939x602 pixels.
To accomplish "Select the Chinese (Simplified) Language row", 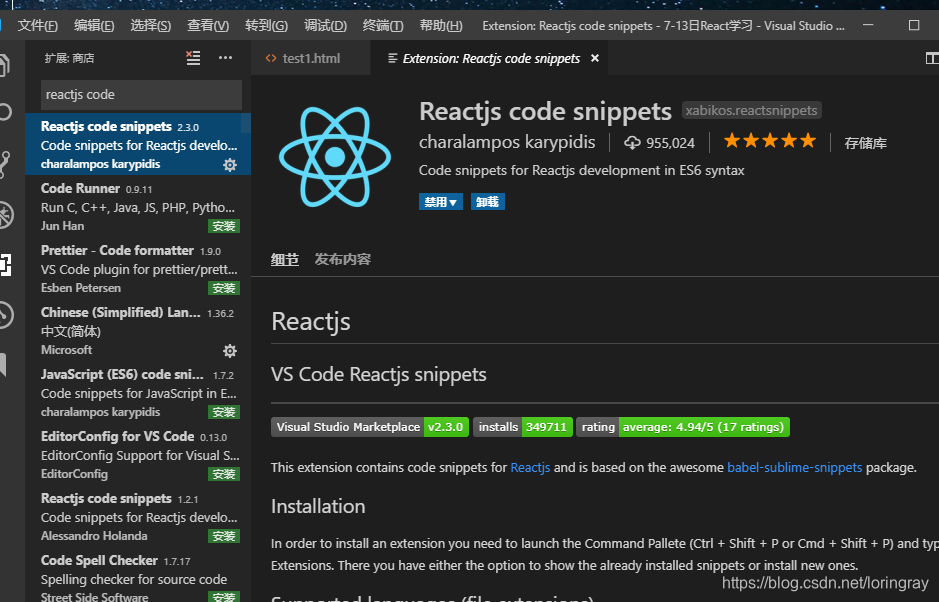I will pos(138,331).
